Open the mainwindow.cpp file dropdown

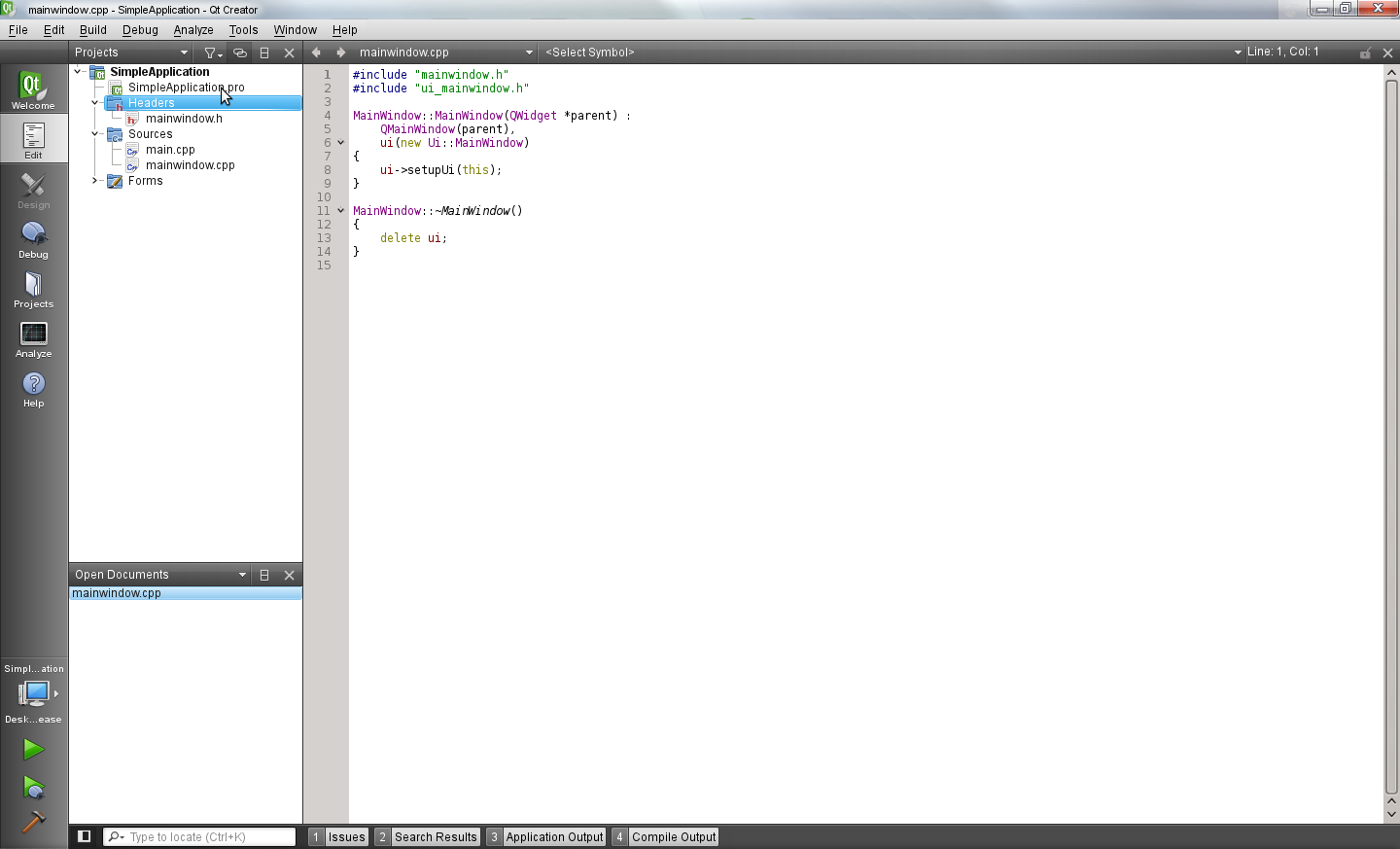446,53
